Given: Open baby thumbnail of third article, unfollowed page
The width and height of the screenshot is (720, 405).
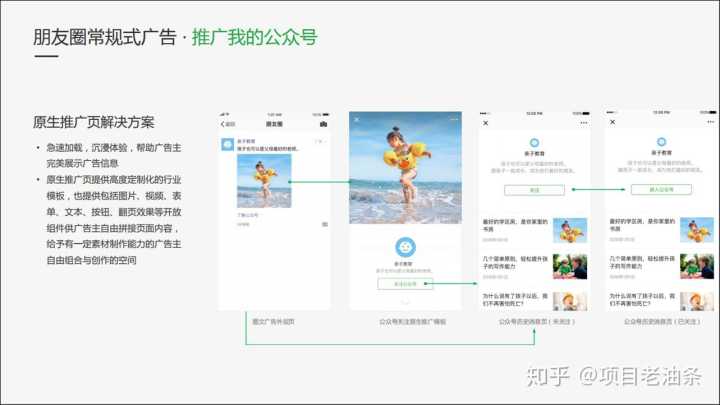Looking at the screenshot, I should [570, 301].
